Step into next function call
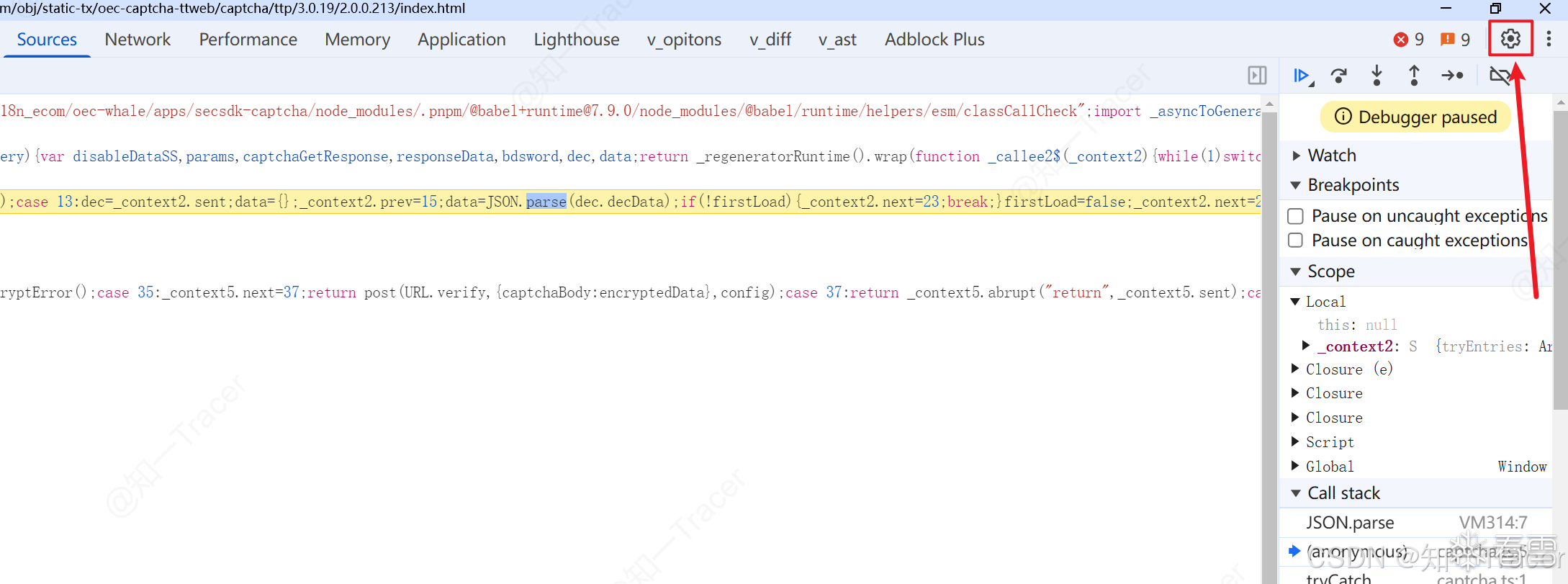This screenshot has height=584, width=1568. pyautogui.click(x=1376, y=76)
